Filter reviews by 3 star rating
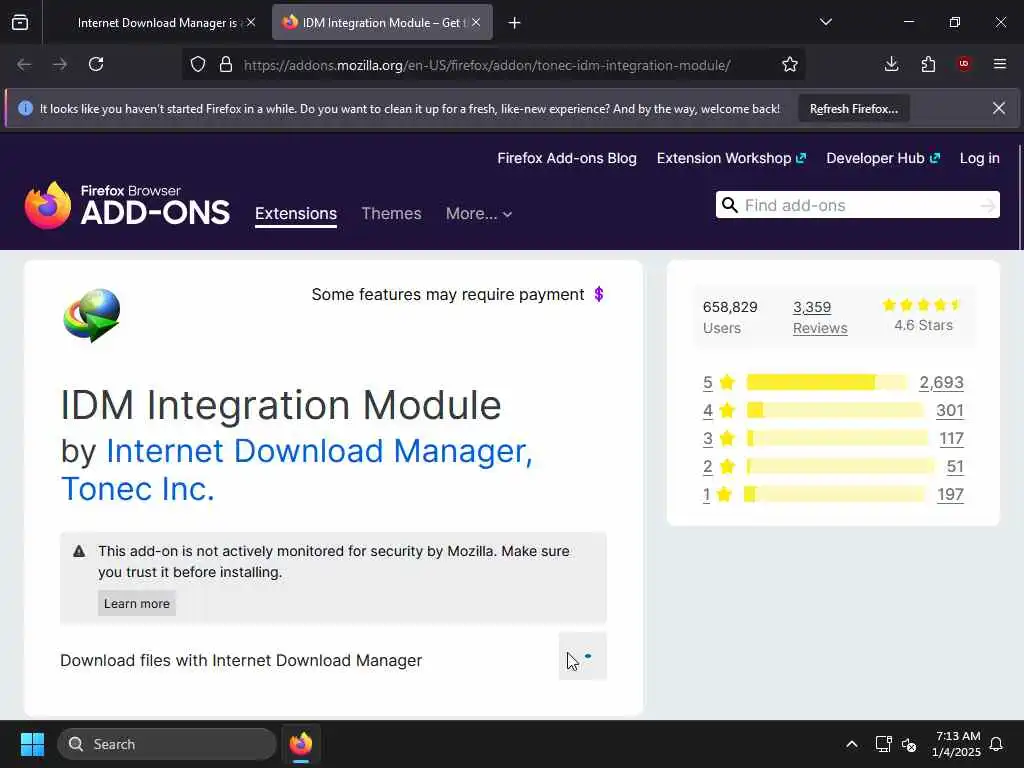 707,439
